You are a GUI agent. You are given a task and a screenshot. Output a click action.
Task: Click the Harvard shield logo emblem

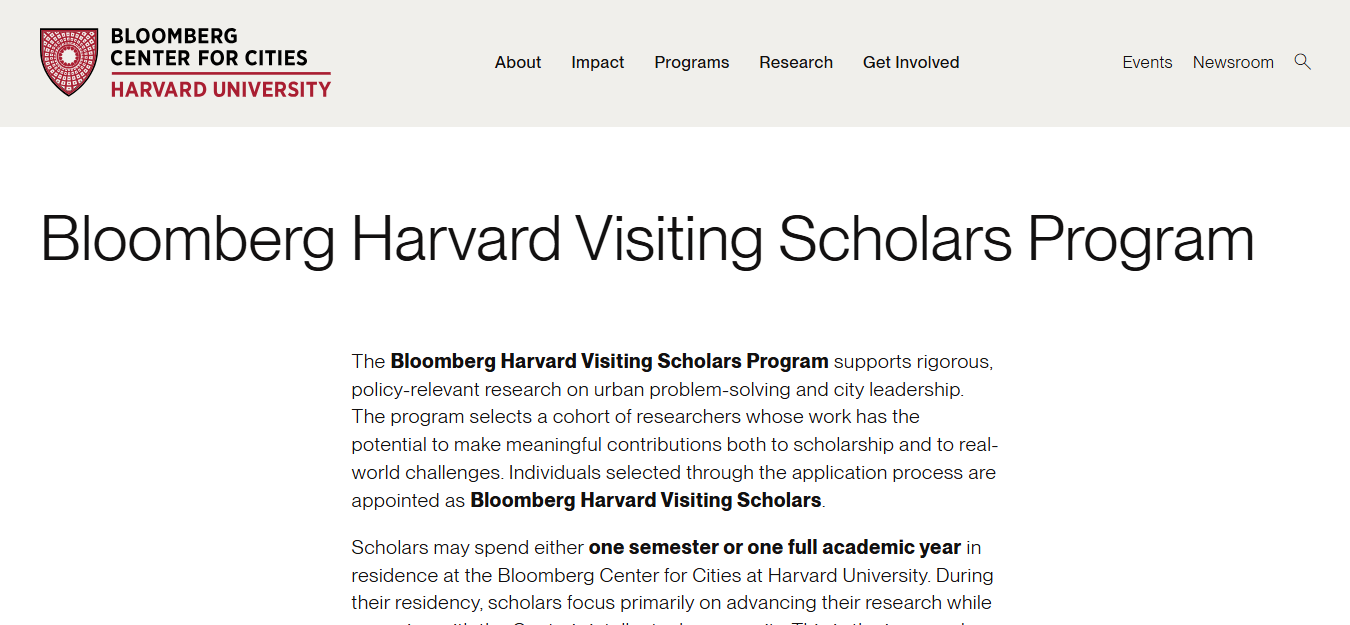tap(69, 62)
